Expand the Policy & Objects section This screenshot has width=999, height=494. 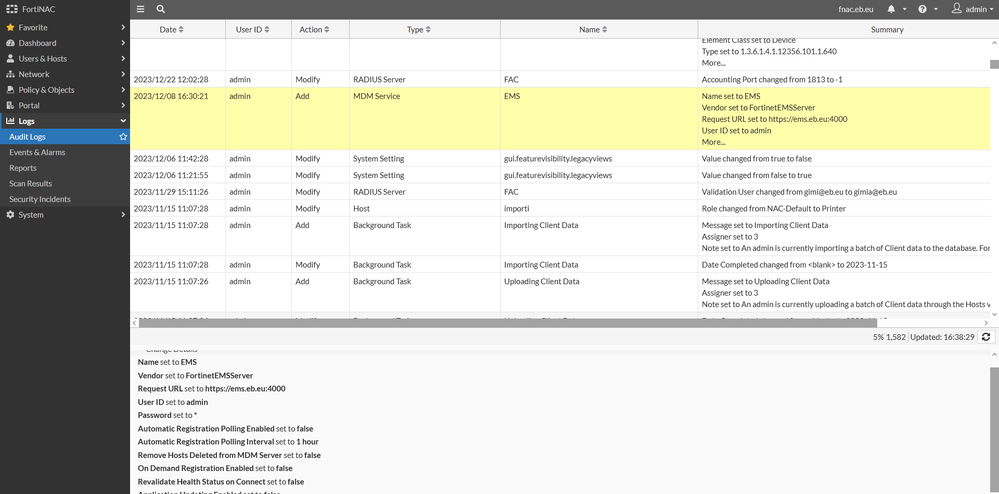click(123, 90)
